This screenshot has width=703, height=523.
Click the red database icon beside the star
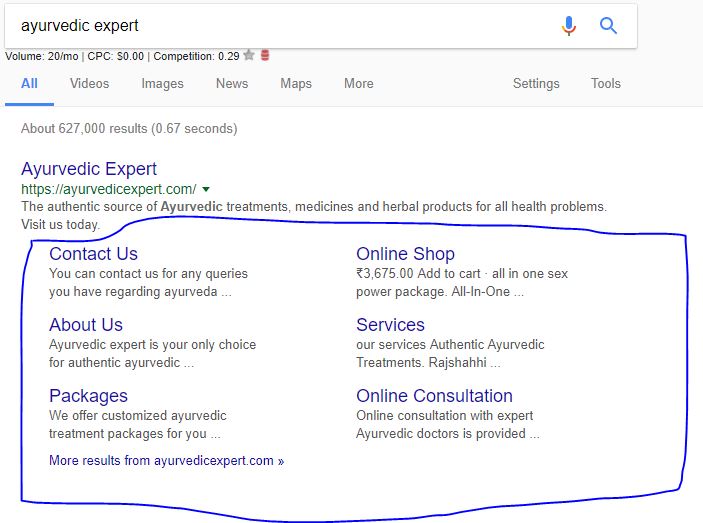[x=265, y=55]
